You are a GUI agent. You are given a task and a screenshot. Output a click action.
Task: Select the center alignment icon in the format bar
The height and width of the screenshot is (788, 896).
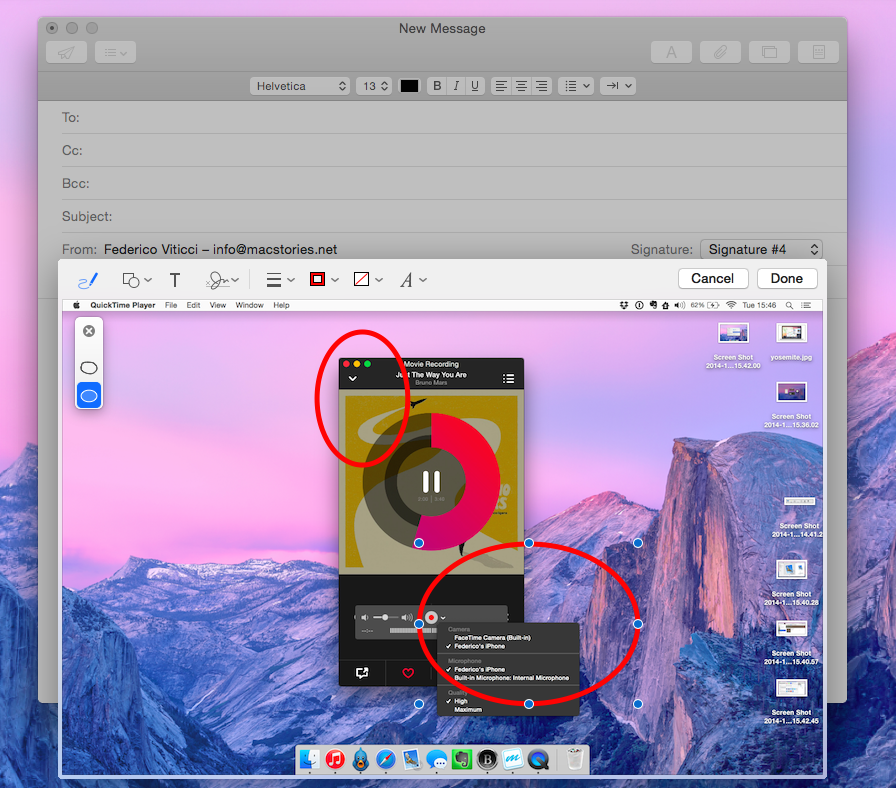[521, 85]
